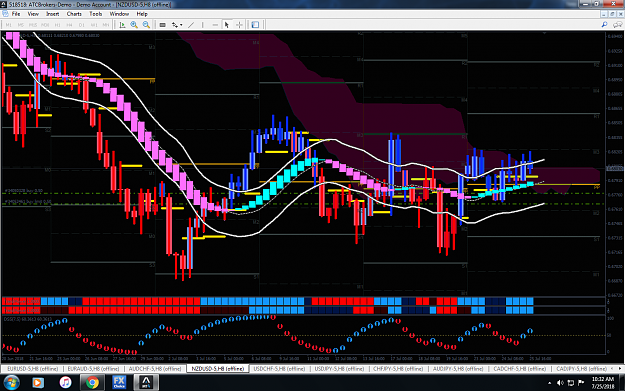Switch to the USDCHF-5,H8 chart tab
Screen dimensions: 625x391
click(x=279, y=369)
